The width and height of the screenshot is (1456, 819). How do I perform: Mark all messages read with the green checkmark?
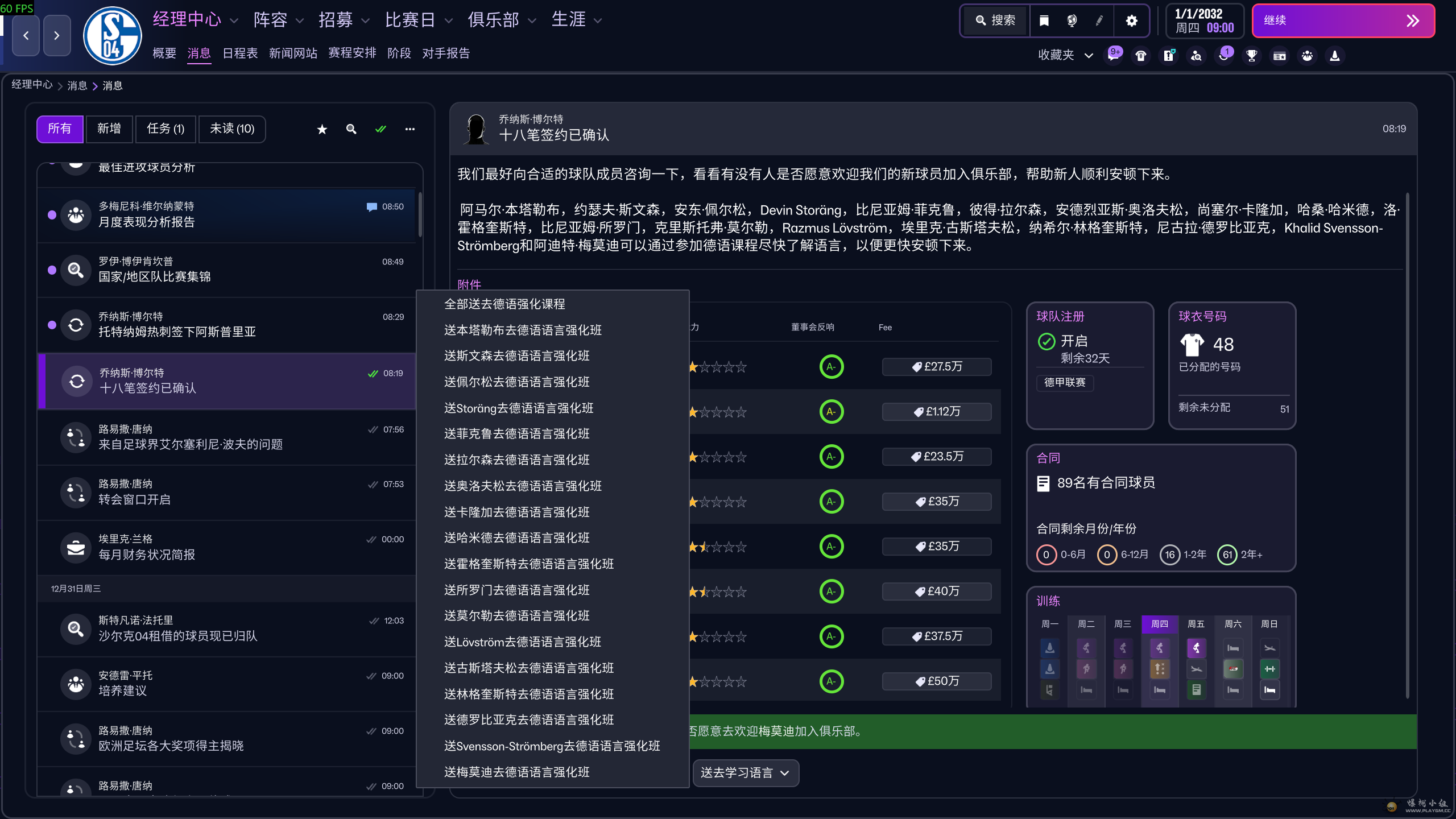point(380,130)
